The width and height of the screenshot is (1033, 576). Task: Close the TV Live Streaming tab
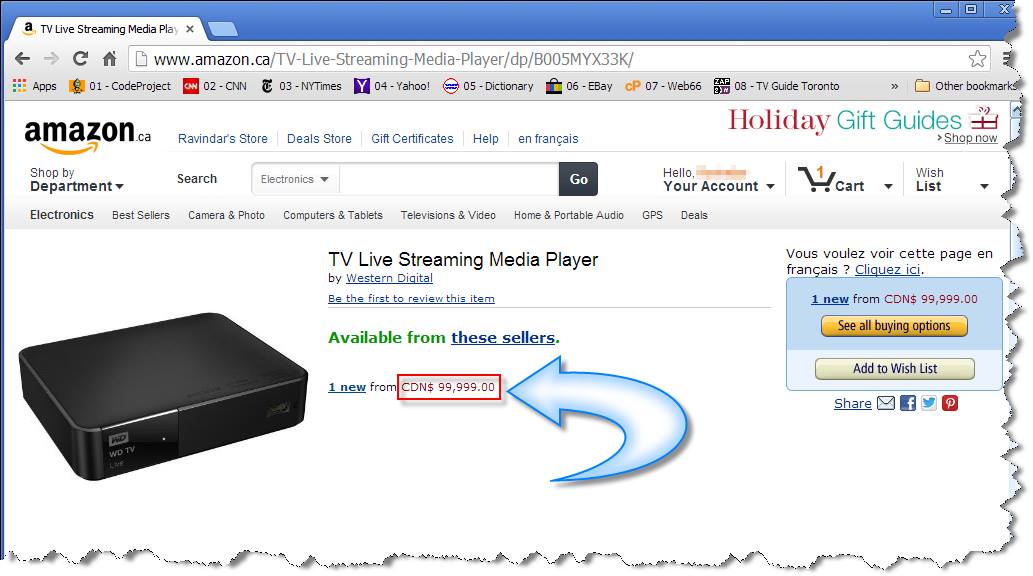pyautogui.click(x=190, y=29)
